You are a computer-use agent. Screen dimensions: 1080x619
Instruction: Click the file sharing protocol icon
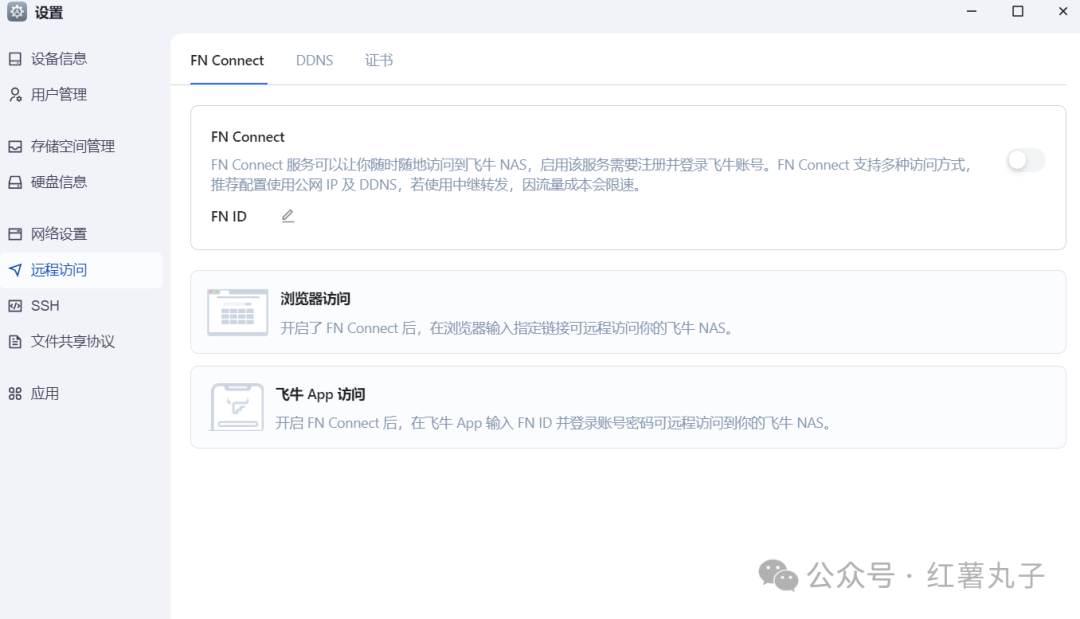[15, 342]
